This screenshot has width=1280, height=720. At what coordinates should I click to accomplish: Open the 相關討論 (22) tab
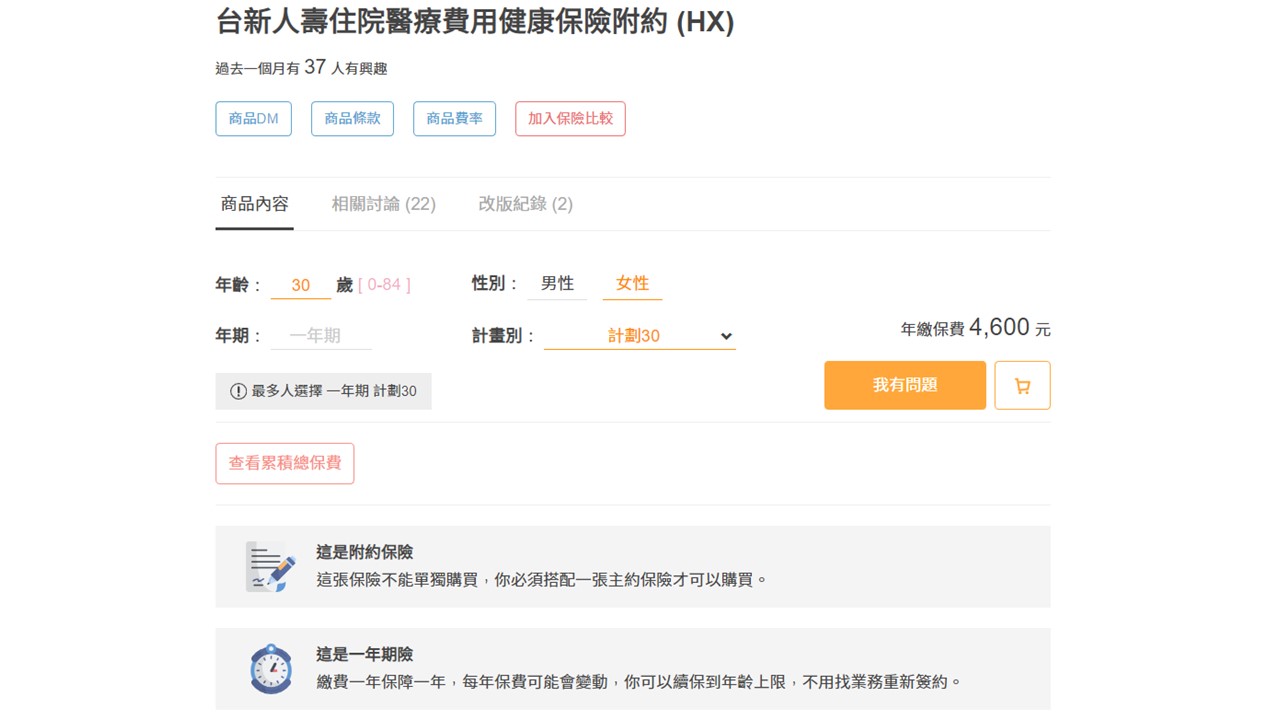click(x=384, y=204)
